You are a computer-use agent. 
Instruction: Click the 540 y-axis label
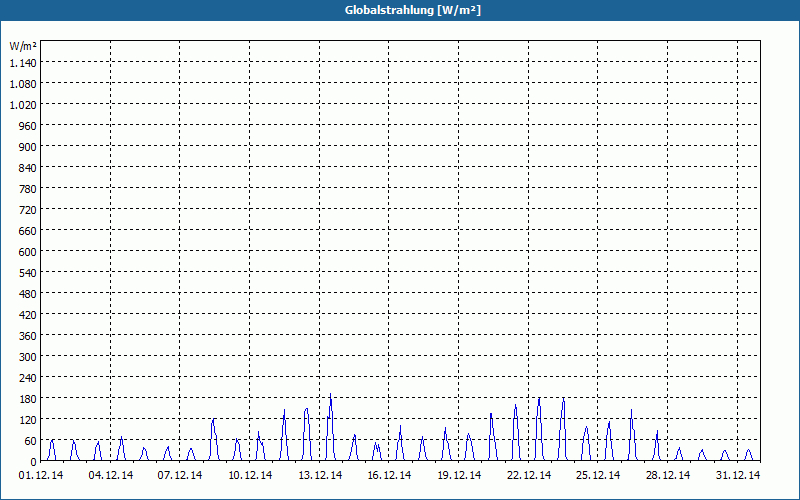(28, 273)
